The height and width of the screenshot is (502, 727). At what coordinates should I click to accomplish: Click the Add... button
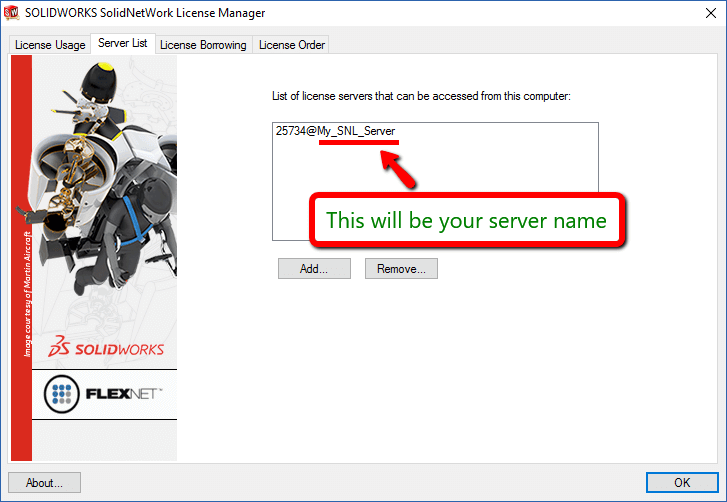314,269
